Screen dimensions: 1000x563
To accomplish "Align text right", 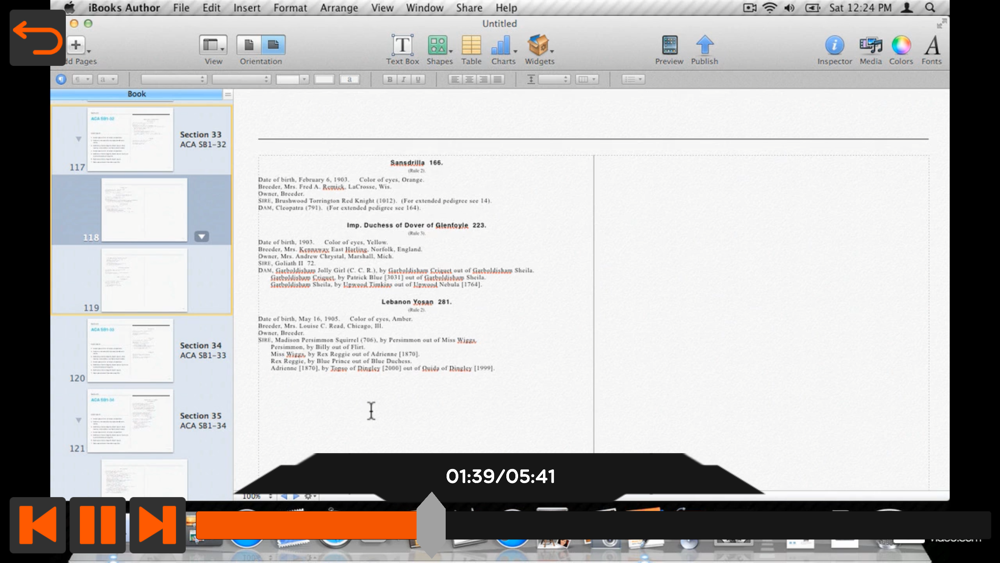I will 483,79.
